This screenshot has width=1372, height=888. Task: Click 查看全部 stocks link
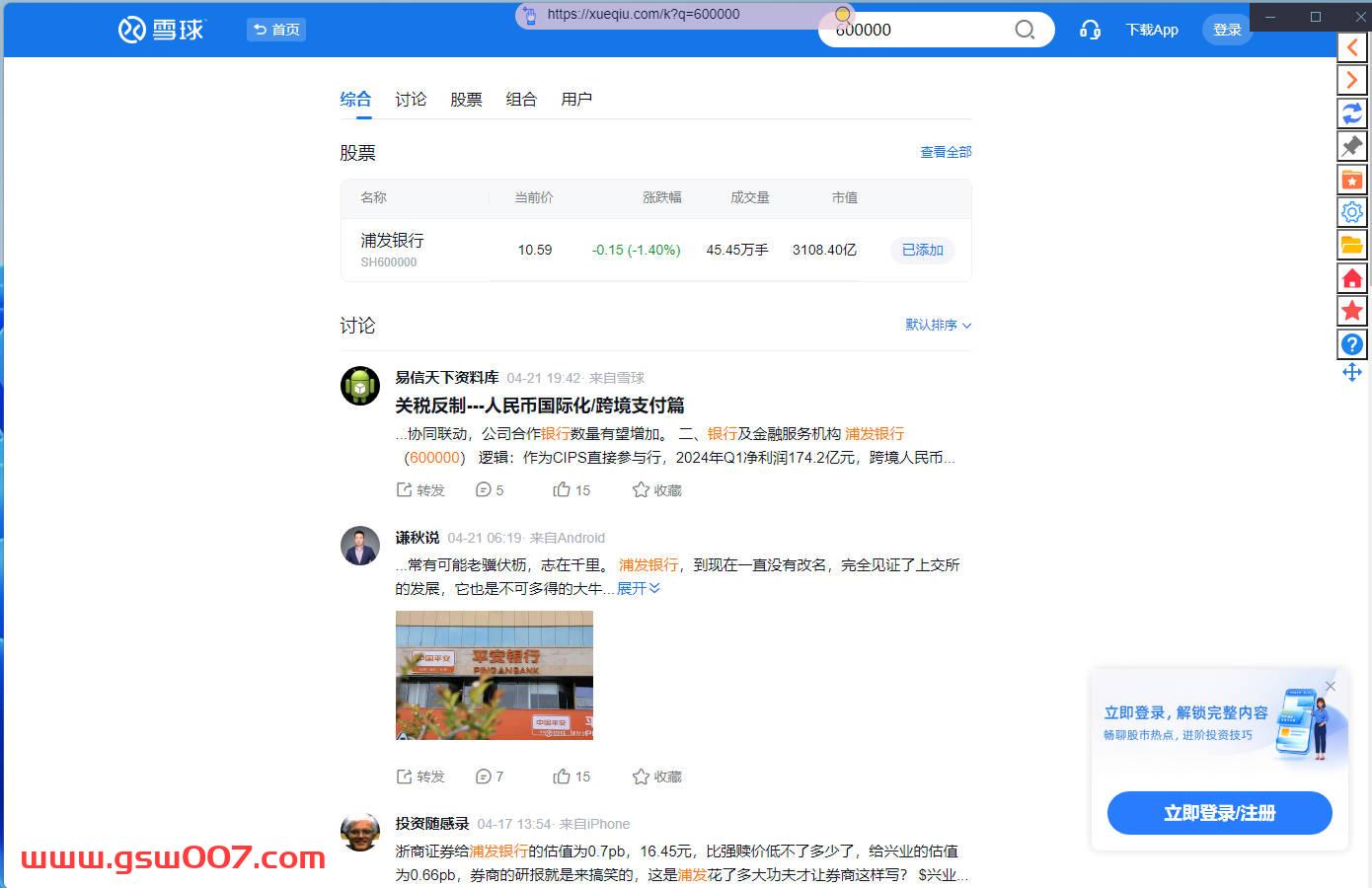click(x=946, y=152)
